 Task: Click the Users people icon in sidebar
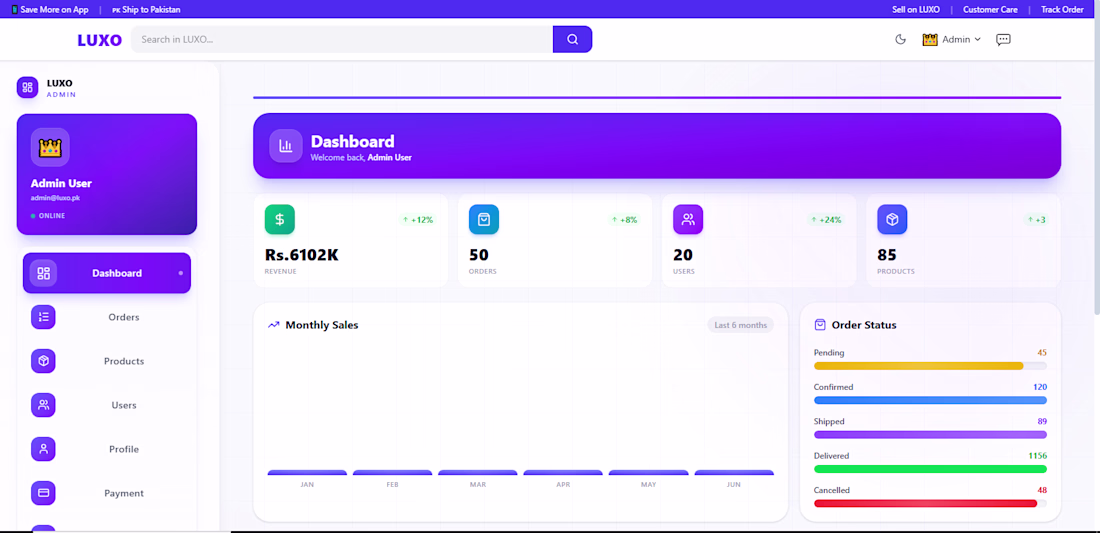point(43,405)
